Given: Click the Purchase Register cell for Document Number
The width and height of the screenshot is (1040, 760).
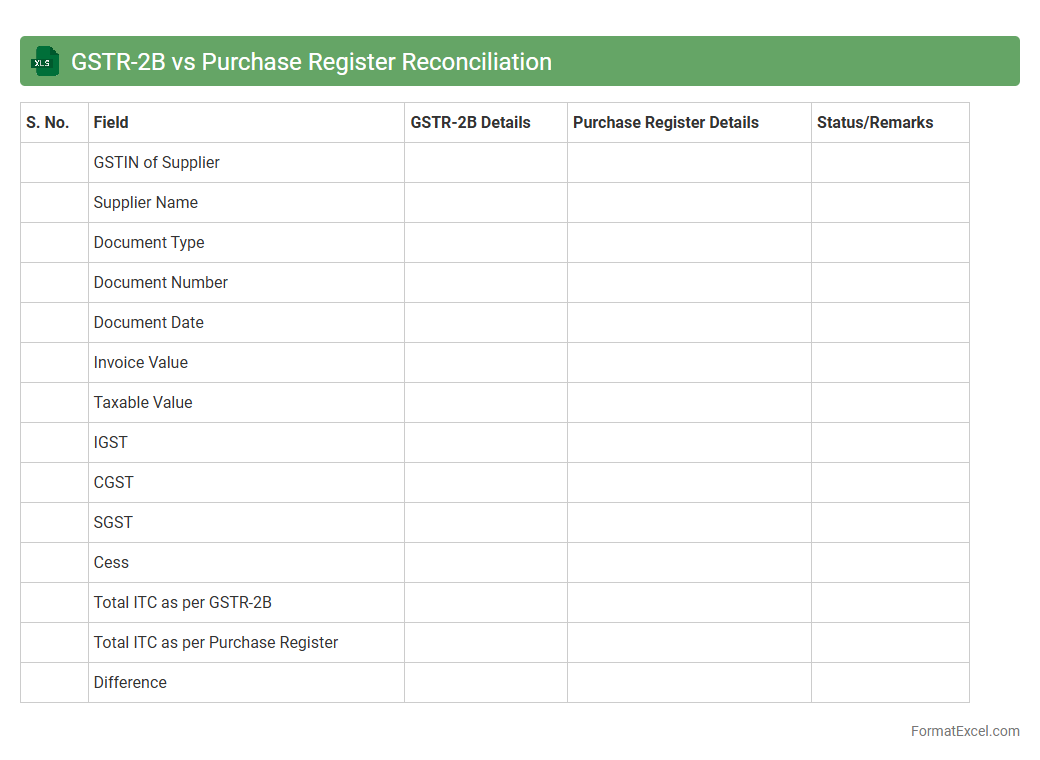Looking at the screenshot, I should pos(689,283).
